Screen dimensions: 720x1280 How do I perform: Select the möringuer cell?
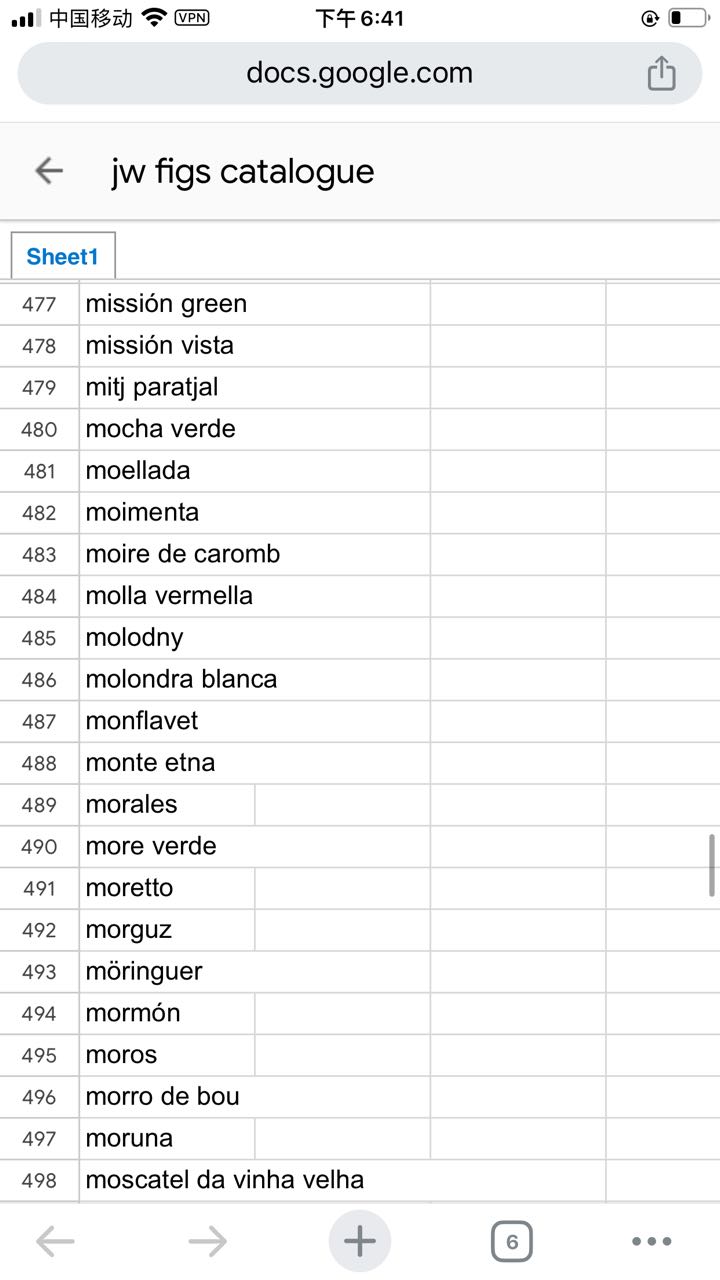pyautogui.click(x=255, y=972)
